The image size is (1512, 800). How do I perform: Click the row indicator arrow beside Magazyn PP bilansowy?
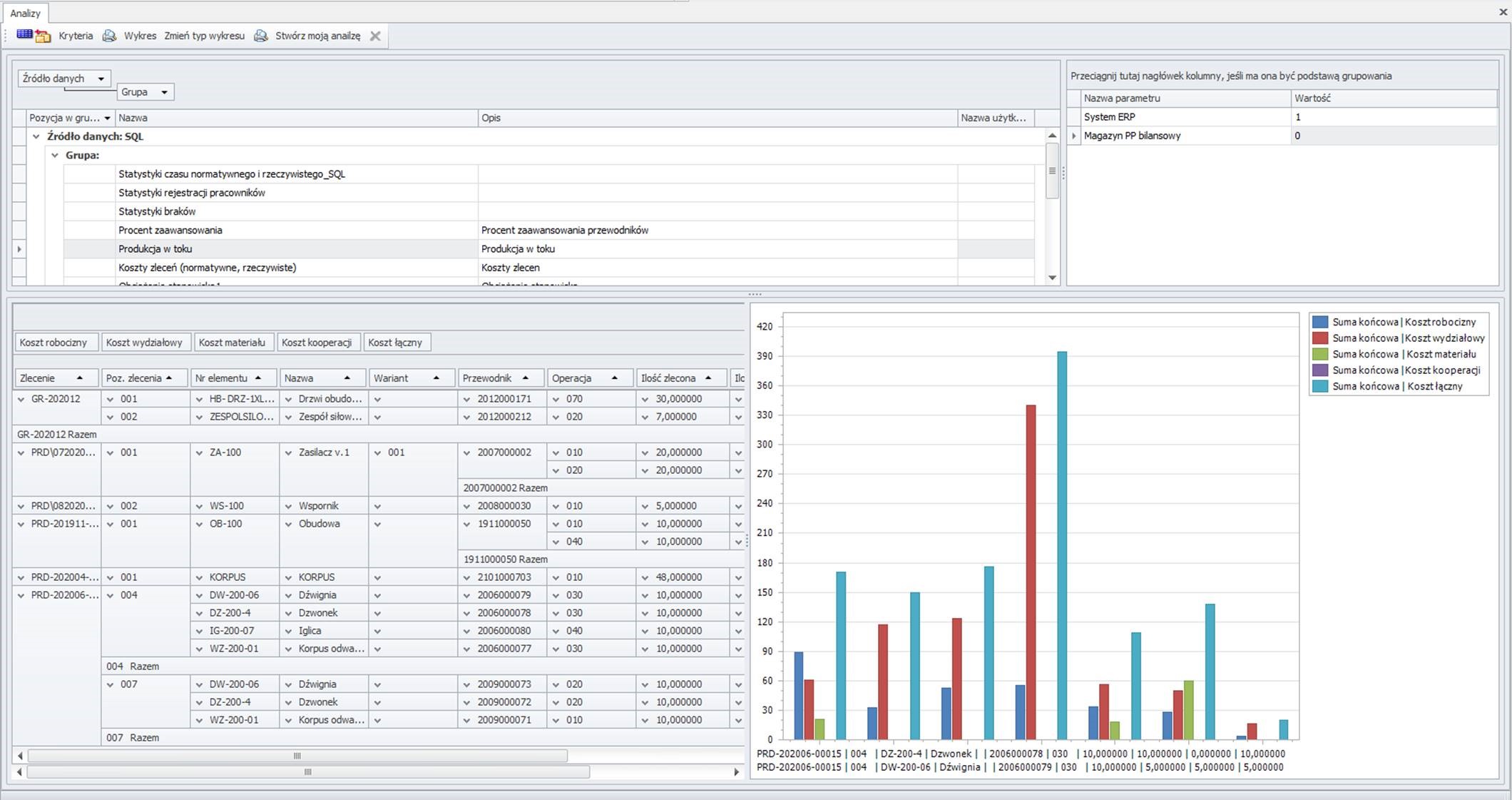click(1074, 136)
